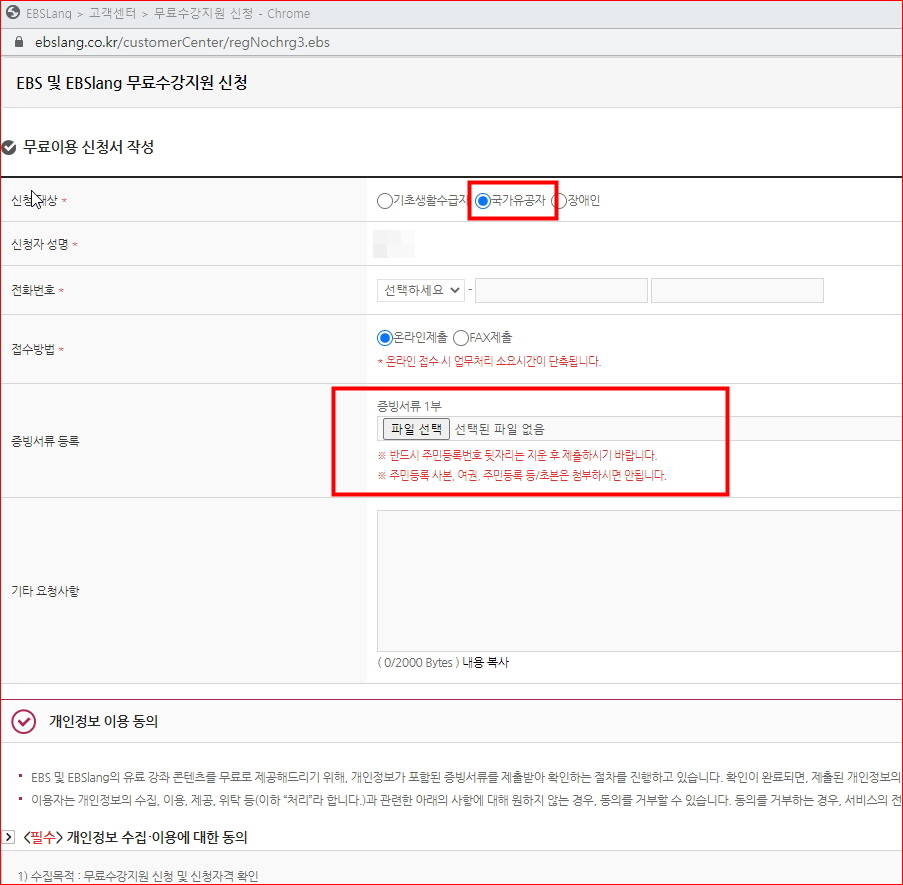Click the padlock icon beside the URL
903x885 pixels.
point(16,43)
